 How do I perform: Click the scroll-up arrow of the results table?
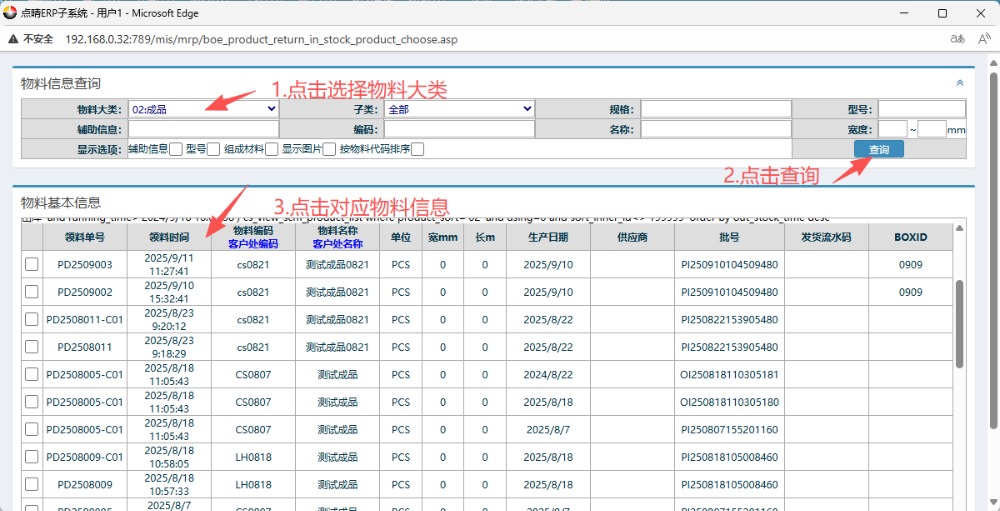(960, 228)
